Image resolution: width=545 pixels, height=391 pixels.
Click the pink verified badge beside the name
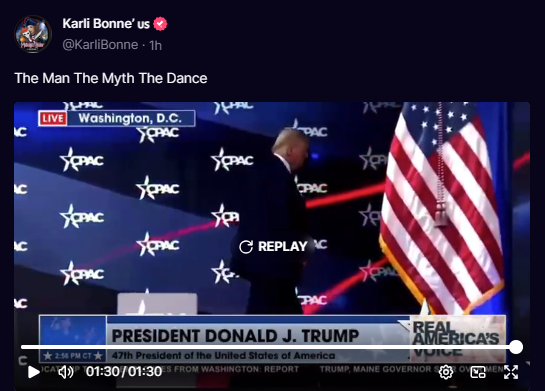[160, 24]
